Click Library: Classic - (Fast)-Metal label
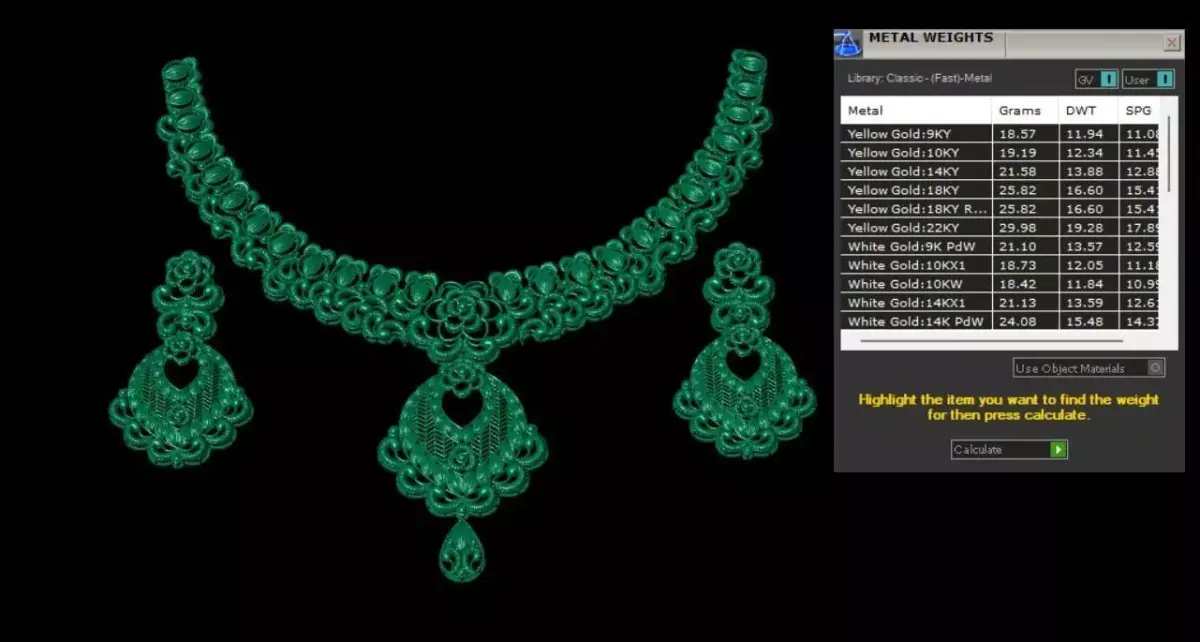 [x=920, y=78]
